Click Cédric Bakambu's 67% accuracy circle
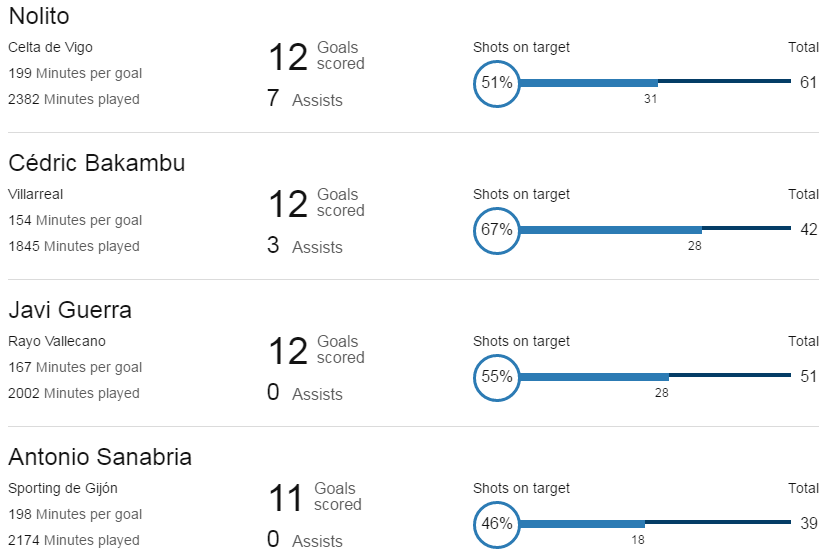The width and height of the screenshot is (834, 555). (x=496, y=230)
